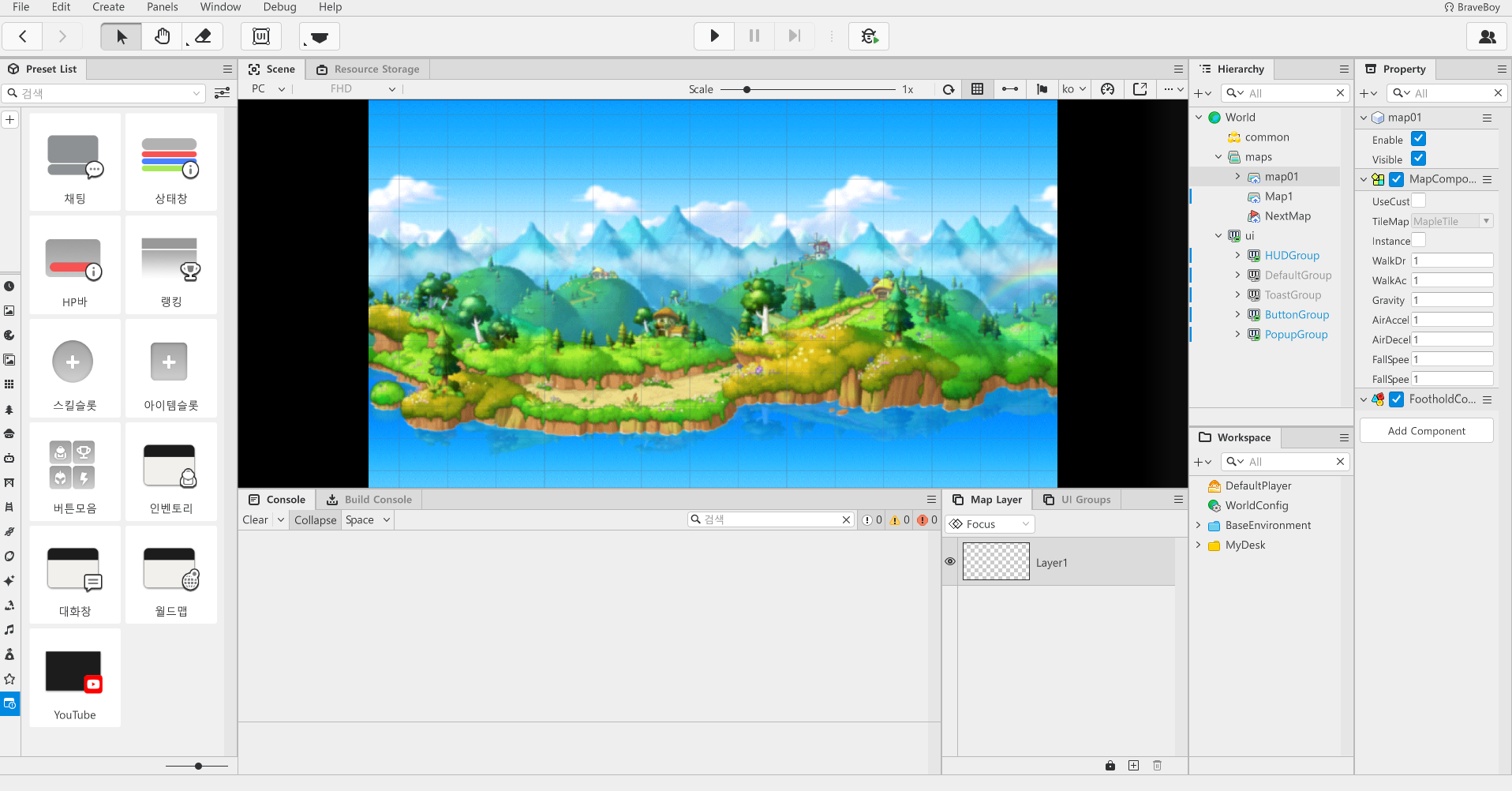Open the File menu
Screen dimensions: 1512x791
[x=21, y=7]
